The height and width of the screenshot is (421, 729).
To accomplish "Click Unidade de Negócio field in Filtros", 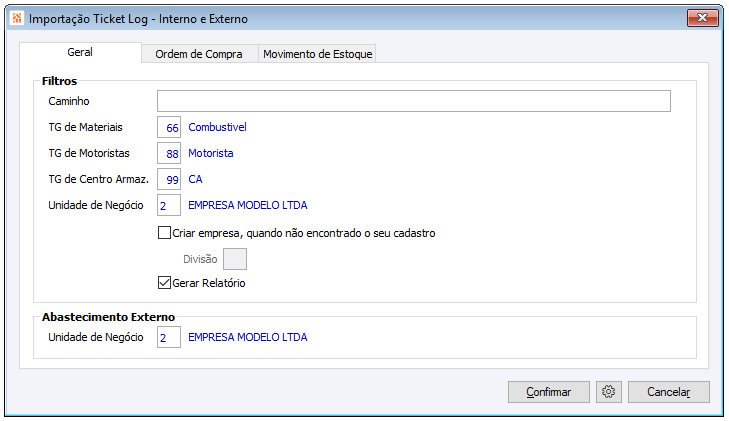I will pos(169,205).
